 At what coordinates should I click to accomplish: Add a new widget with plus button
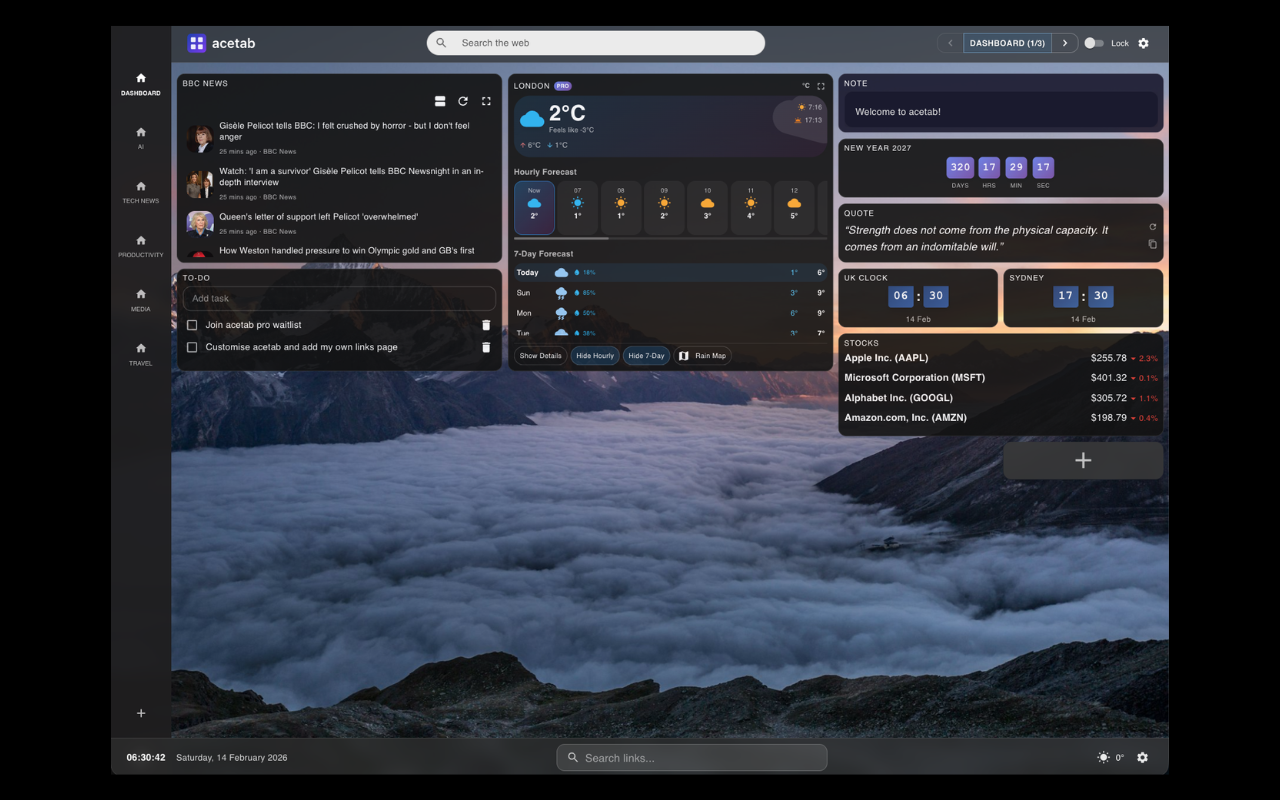tap(1083, 460)
